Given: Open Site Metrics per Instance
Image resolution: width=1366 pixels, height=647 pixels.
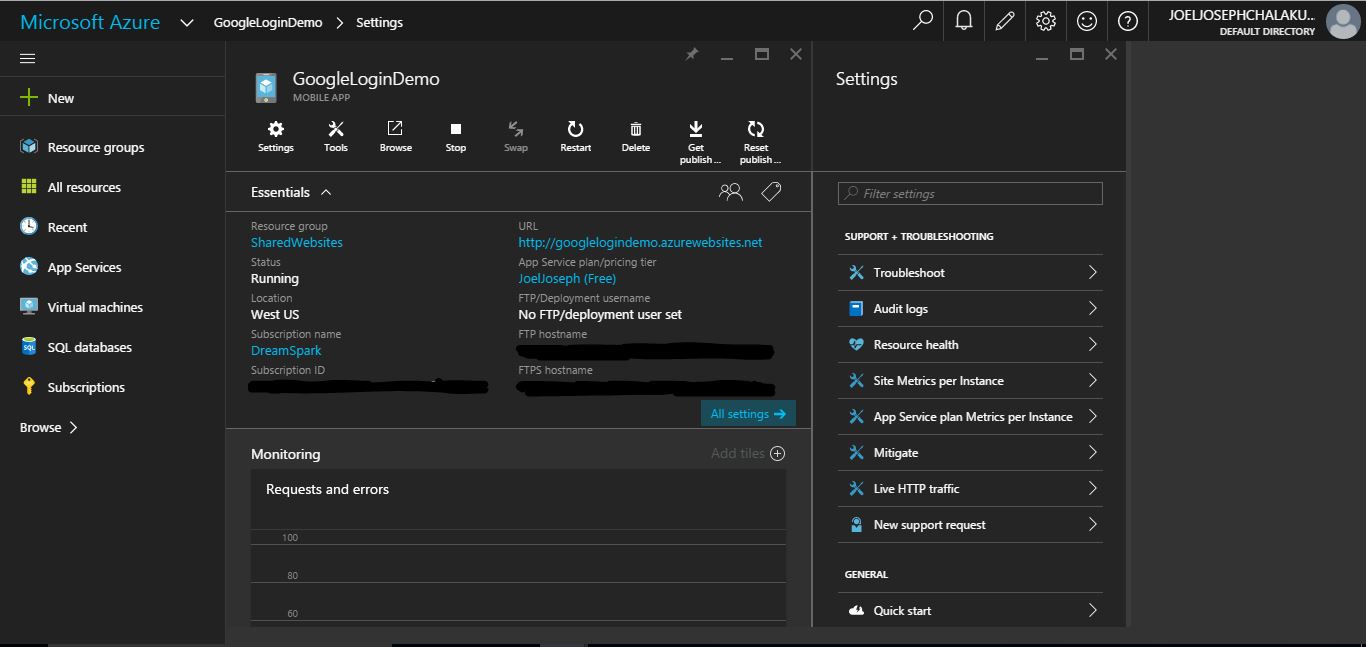Looking at the screenshot, I should (x=970, y=380).
